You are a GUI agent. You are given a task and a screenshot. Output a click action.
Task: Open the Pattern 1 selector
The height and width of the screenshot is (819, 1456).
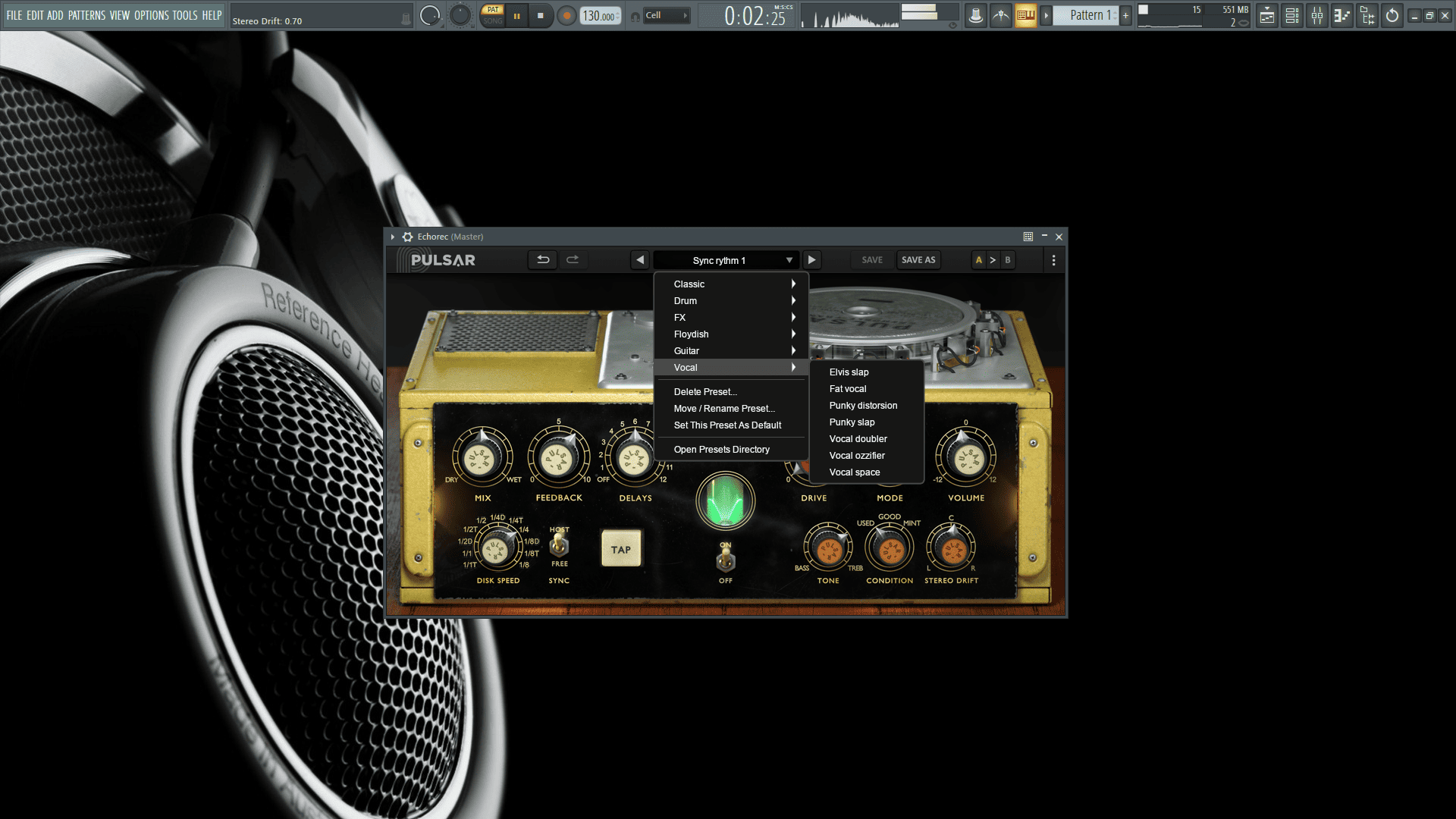click(1087, 15)
